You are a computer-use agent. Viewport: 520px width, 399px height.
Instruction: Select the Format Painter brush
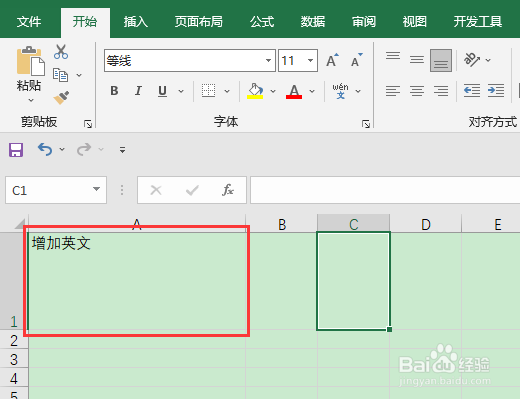tap(61, 97)
